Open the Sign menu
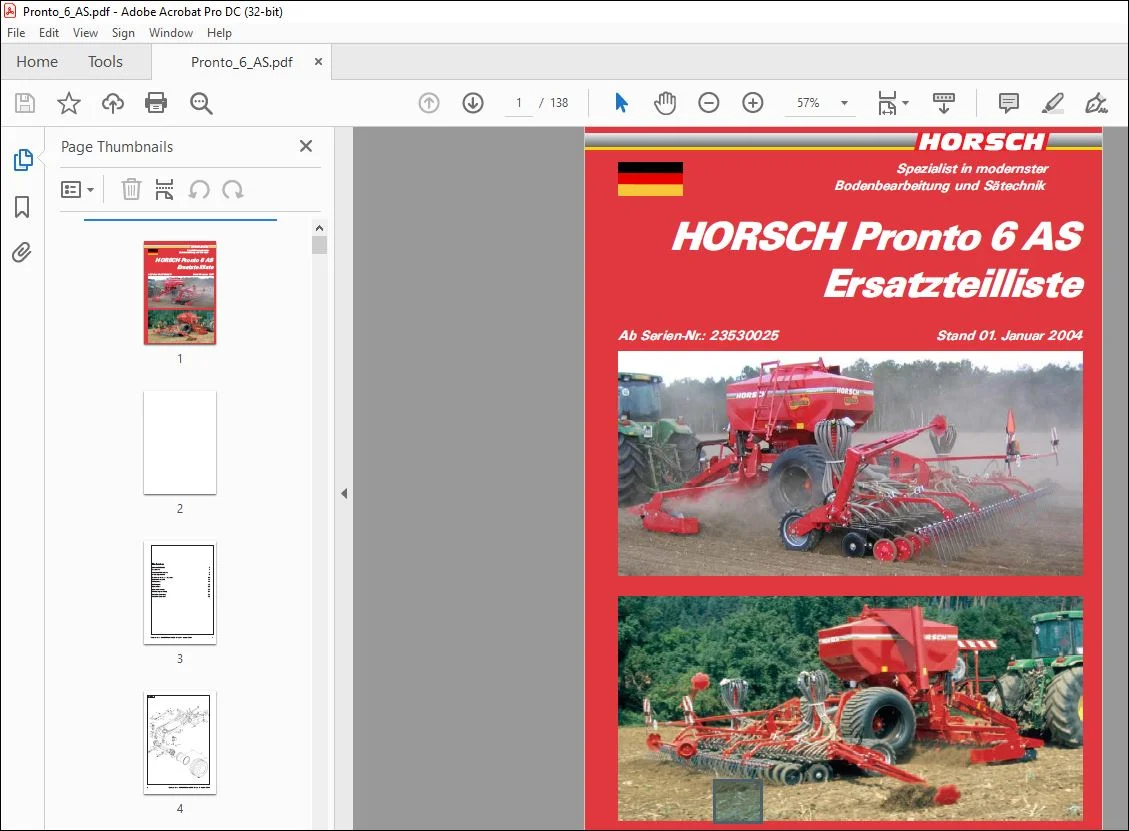 (123, 33)
